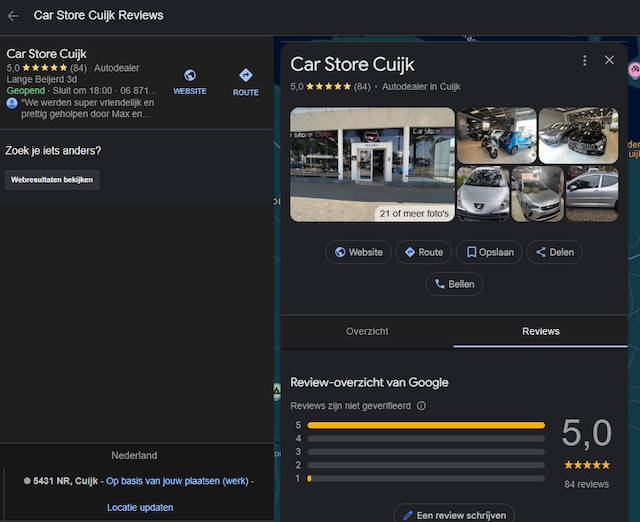Screen dimensions: 640x522
Task: Select the Reviews tab
Action: point(540,331)
